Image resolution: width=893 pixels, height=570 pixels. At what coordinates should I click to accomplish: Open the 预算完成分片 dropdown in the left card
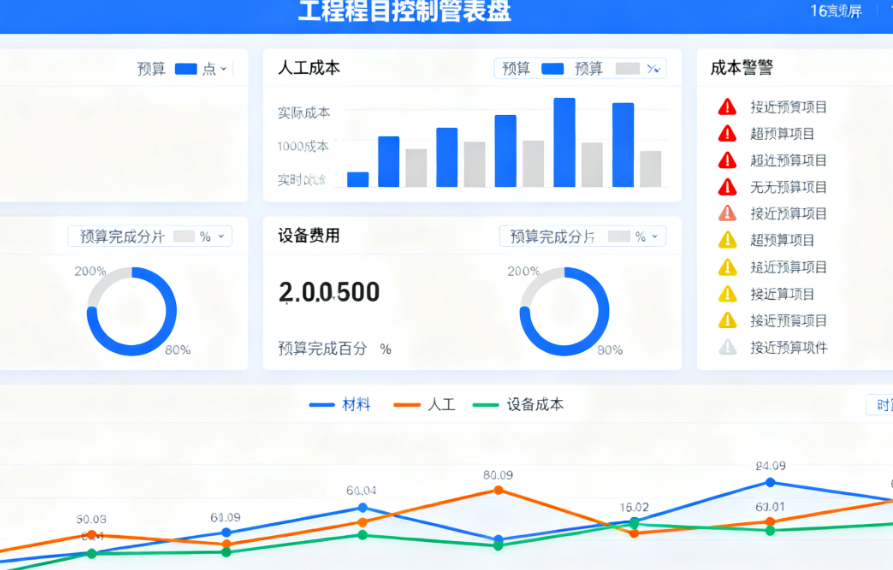[x=150, y=236]
